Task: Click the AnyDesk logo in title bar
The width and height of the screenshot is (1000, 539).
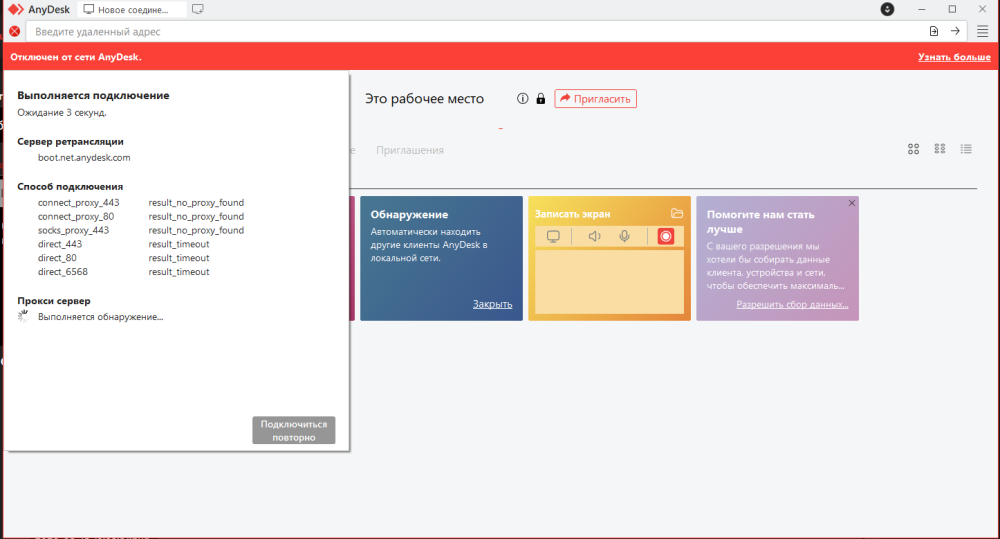Action: click(x=15, y=10)
